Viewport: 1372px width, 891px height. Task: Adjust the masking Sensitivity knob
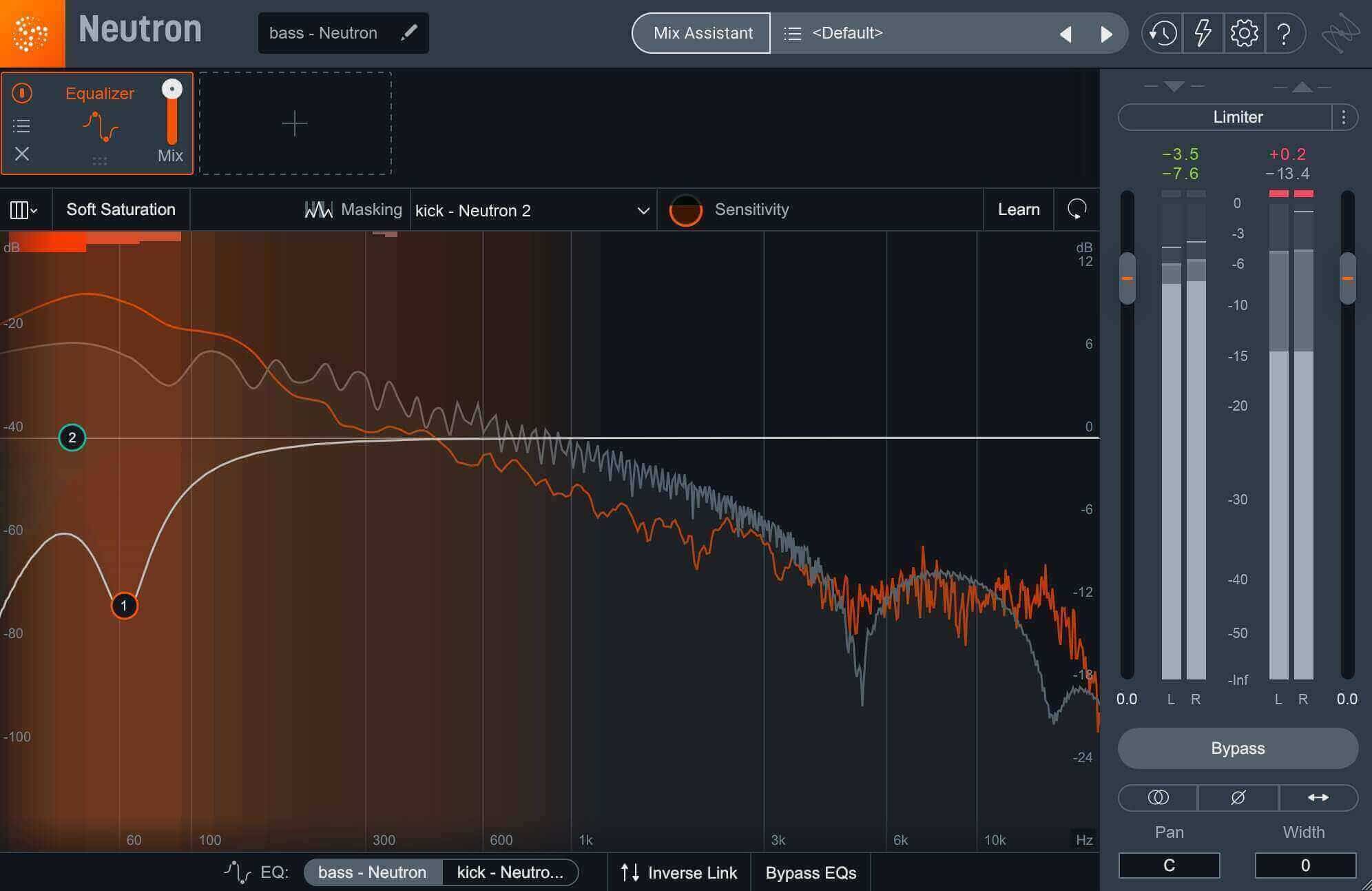(x=686, y=210)
